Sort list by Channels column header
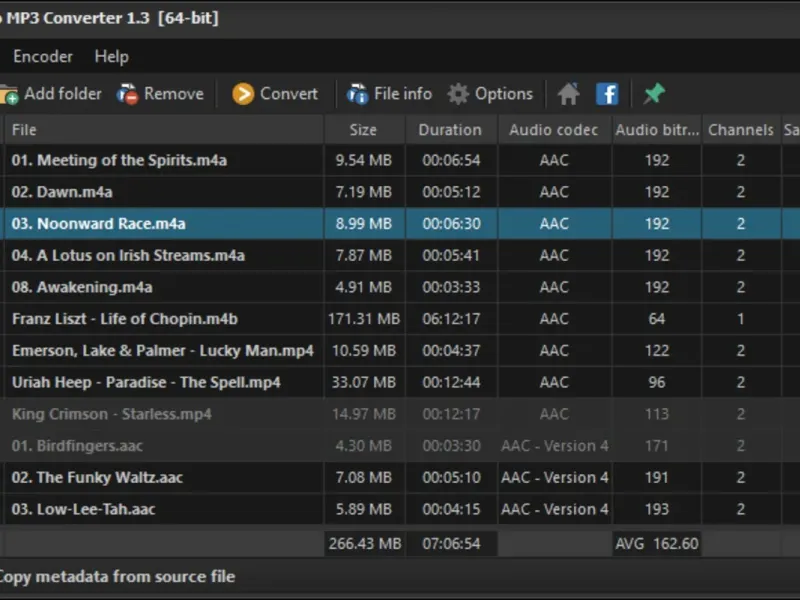Viewport: 800px width, 600px height. pyautogui.click(x=741, y=130)
